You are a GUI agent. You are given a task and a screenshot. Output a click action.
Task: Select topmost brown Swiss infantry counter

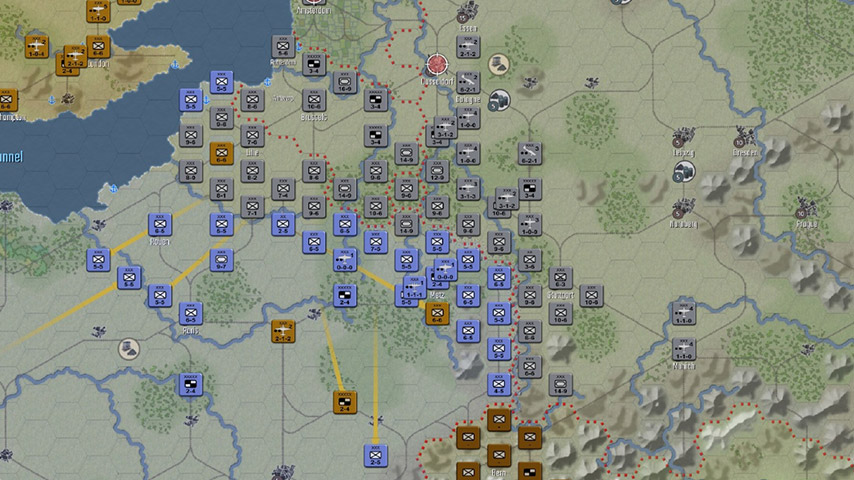(499, 420)
